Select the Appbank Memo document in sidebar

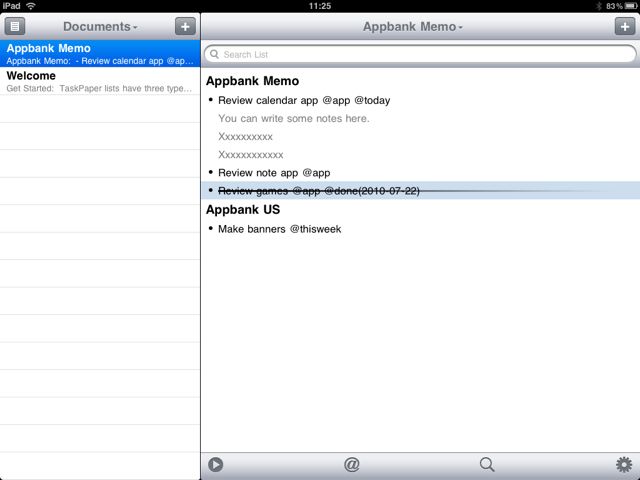(x=100, y=53)
